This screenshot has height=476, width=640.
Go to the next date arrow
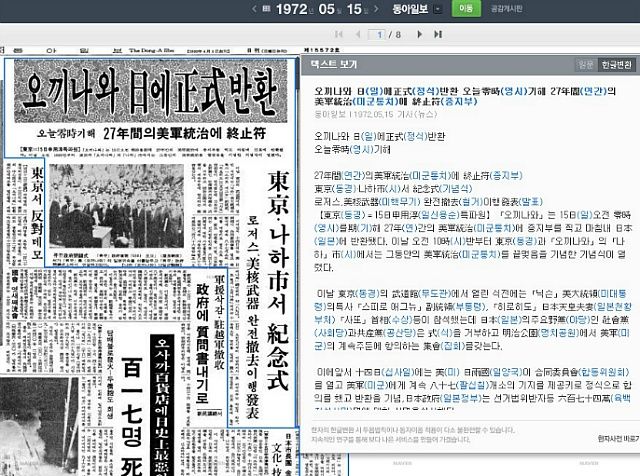376,9
